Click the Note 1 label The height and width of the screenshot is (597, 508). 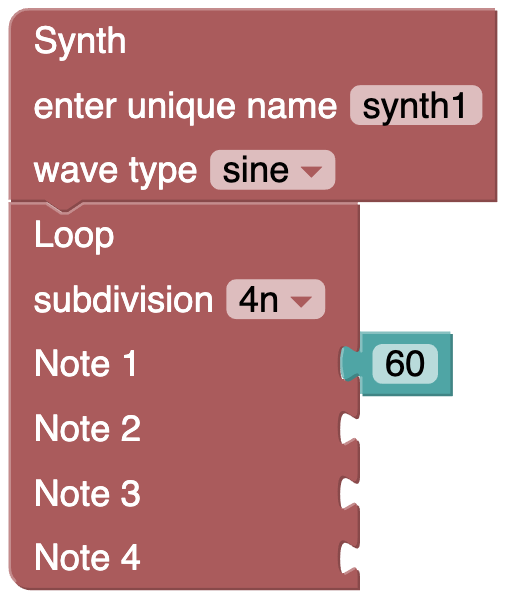coord(85,364)
